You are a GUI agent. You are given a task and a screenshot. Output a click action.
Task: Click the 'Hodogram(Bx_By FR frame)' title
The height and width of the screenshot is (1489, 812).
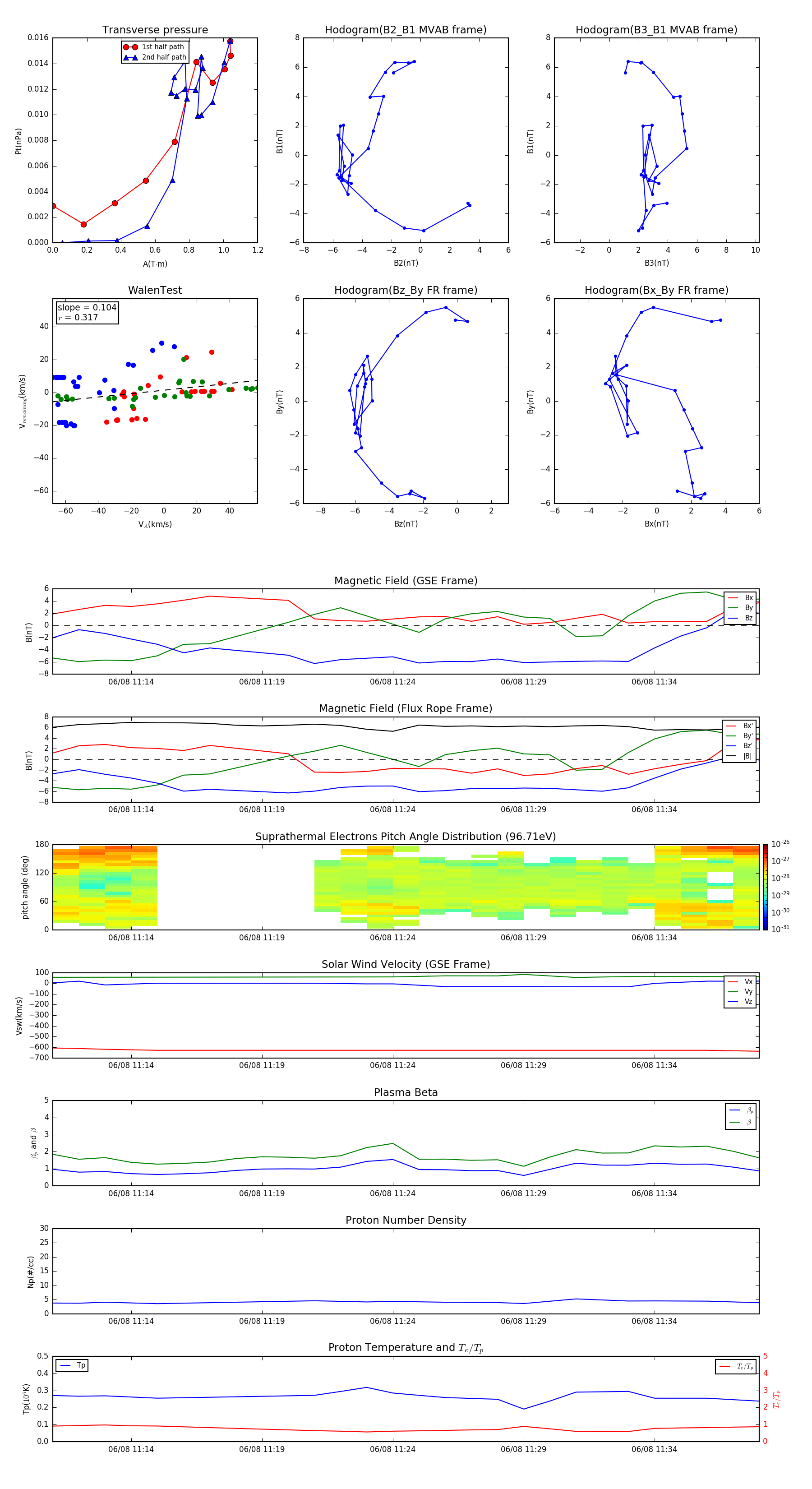656,290
